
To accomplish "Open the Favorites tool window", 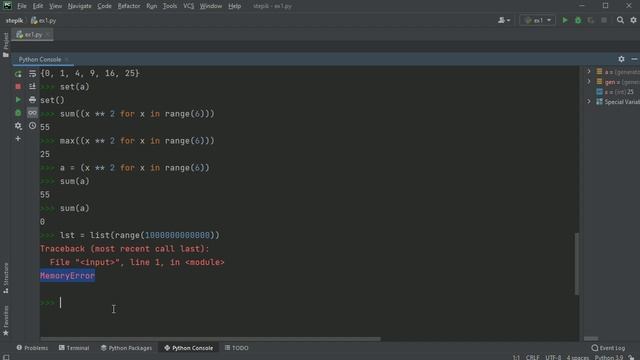I will coord(6,321).
